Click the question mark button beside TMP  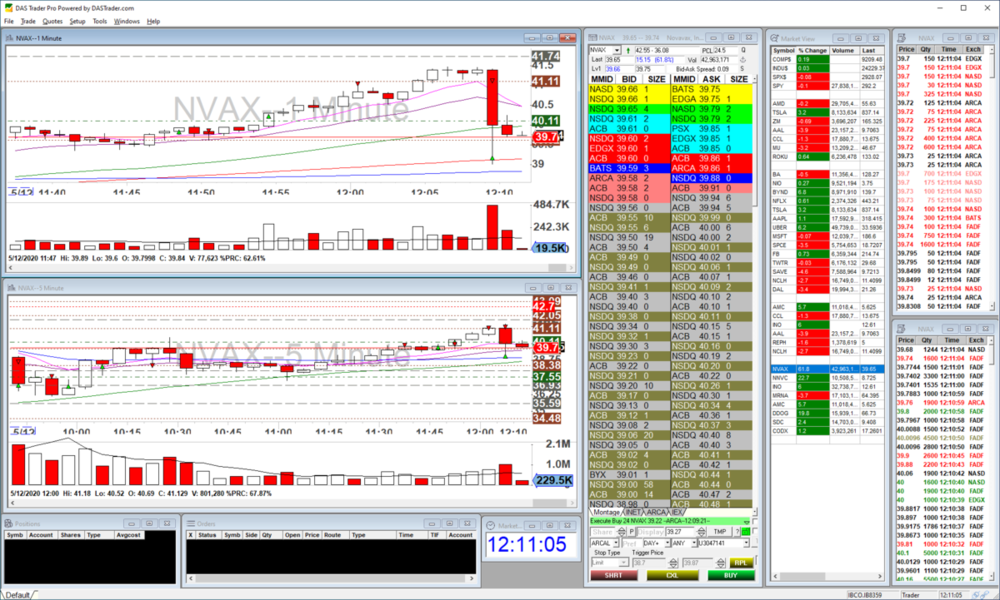point(737,532)
